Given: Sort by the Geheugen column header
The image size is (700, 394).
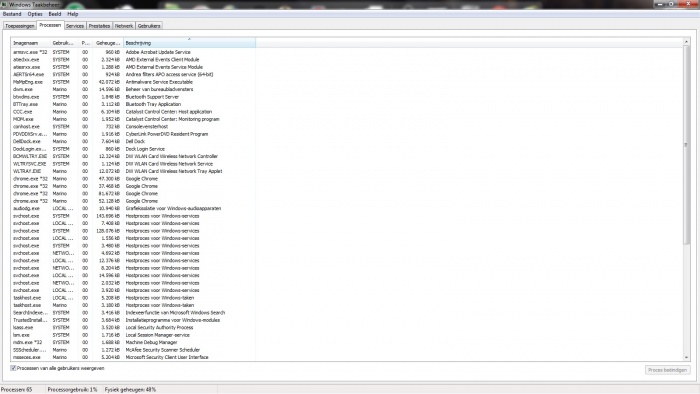Looking at the screenshot, I should (x=108, y=43).
